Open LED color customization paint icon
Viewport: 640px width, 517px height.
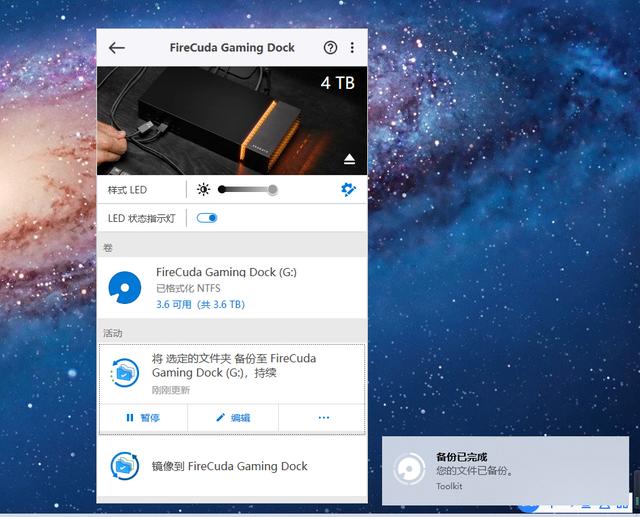click(348, 189)
